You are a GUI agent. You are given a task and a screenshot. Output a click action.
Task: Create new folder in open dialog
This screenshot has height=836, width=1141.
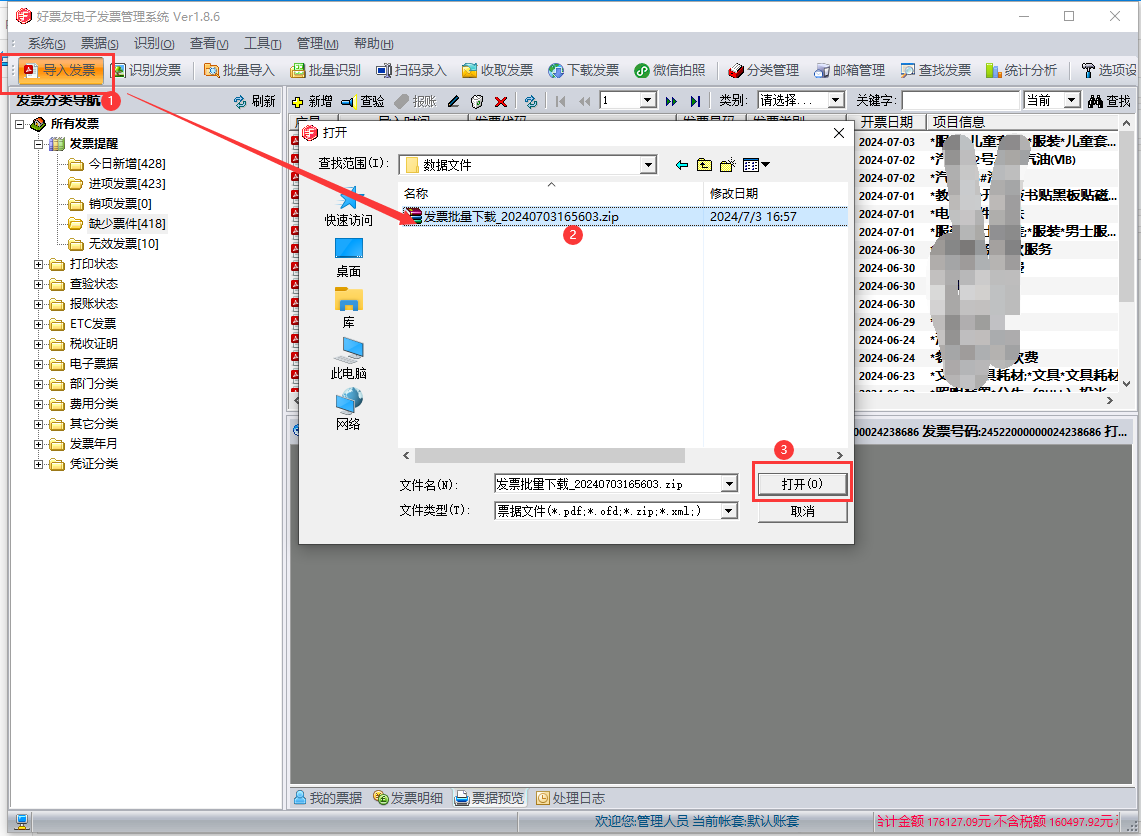pos(728,165)
